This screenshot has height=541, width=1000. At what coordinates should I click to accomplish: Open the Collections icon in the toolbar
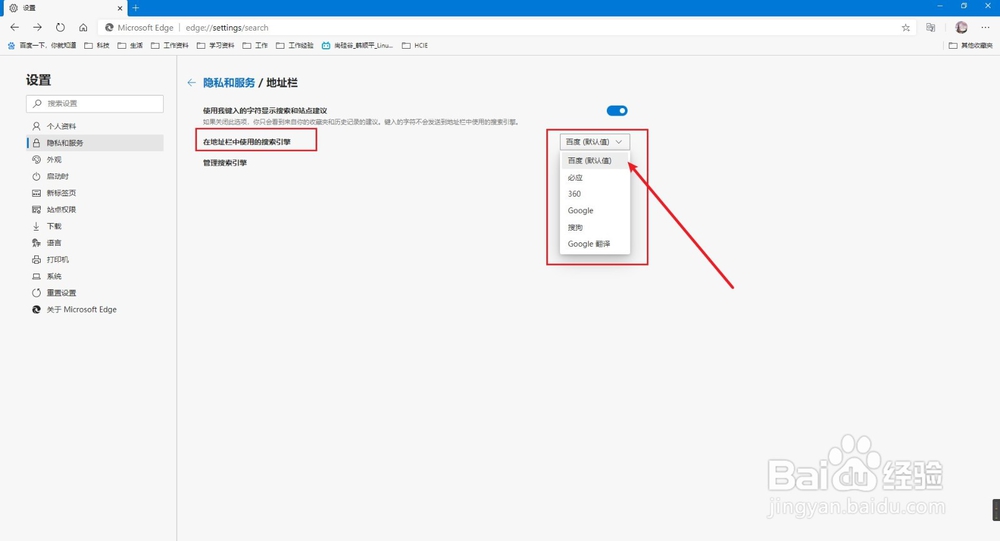coord(930,27)
